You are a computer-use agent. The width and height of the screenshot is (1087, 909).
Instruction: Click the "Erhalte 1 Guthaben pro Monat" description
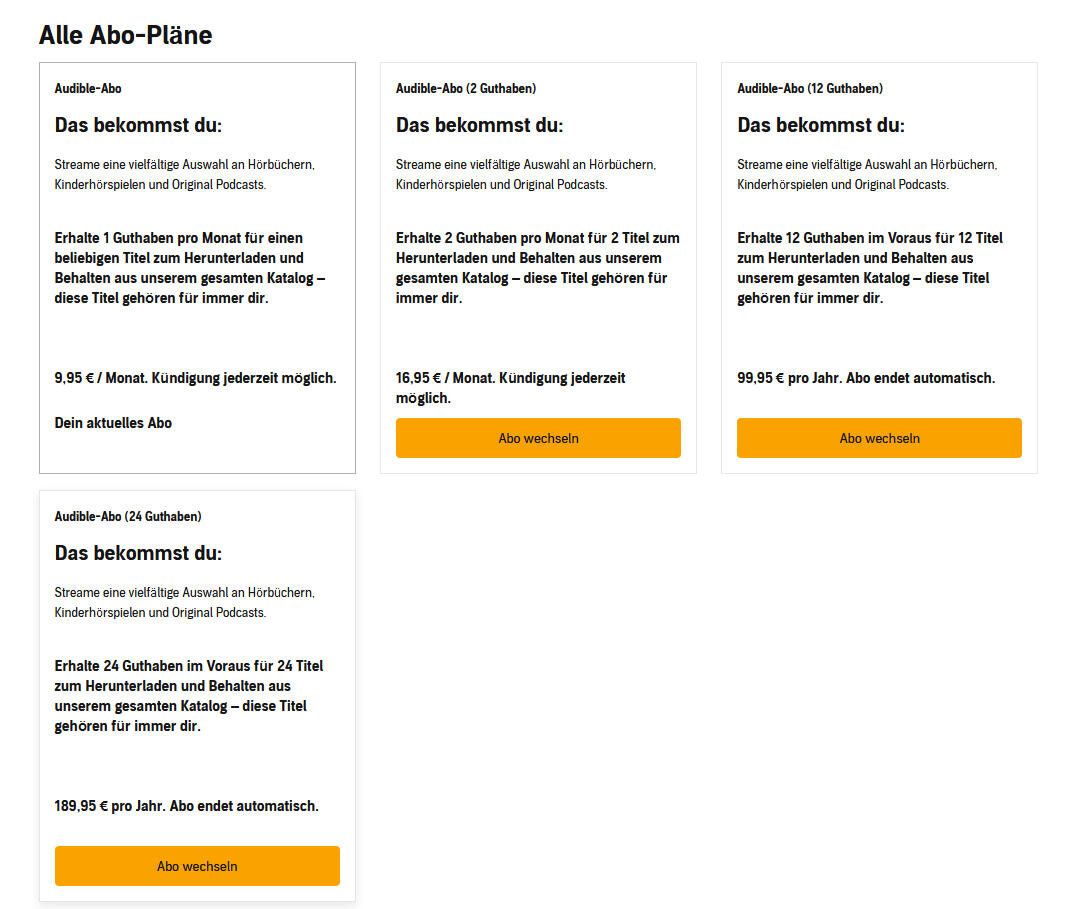pyautogui.click(x=190, y=268)
